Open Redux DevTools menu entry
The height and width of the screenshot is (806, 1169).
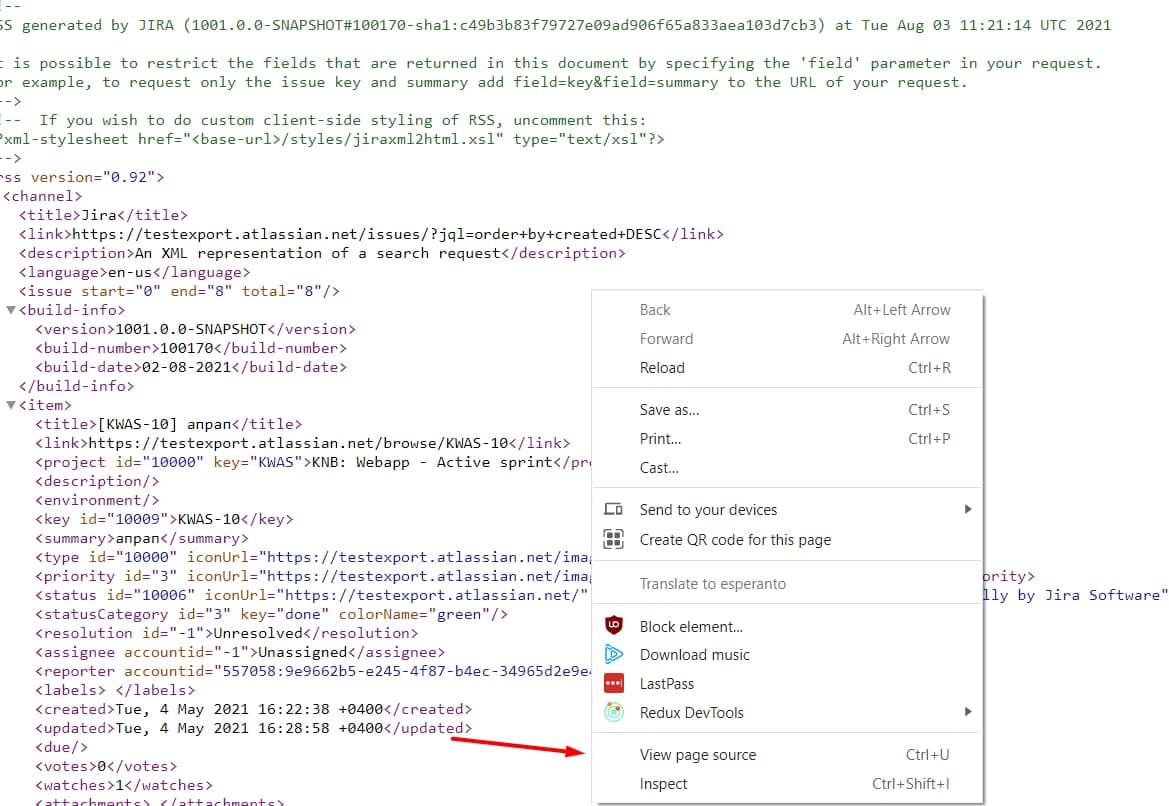[787, 713]
